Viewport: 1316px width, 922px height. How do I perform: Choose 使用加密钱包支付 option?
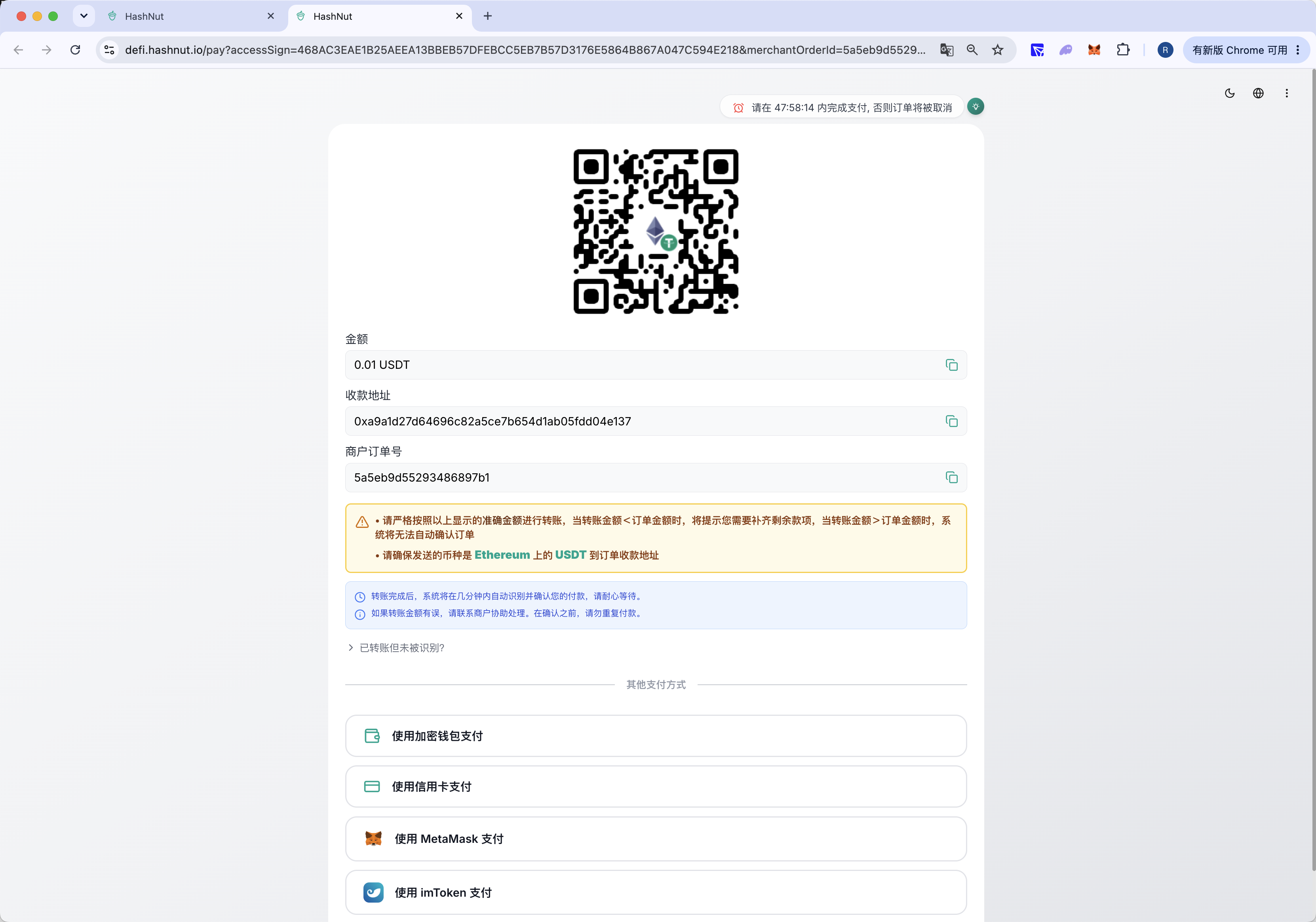[656, 736]
